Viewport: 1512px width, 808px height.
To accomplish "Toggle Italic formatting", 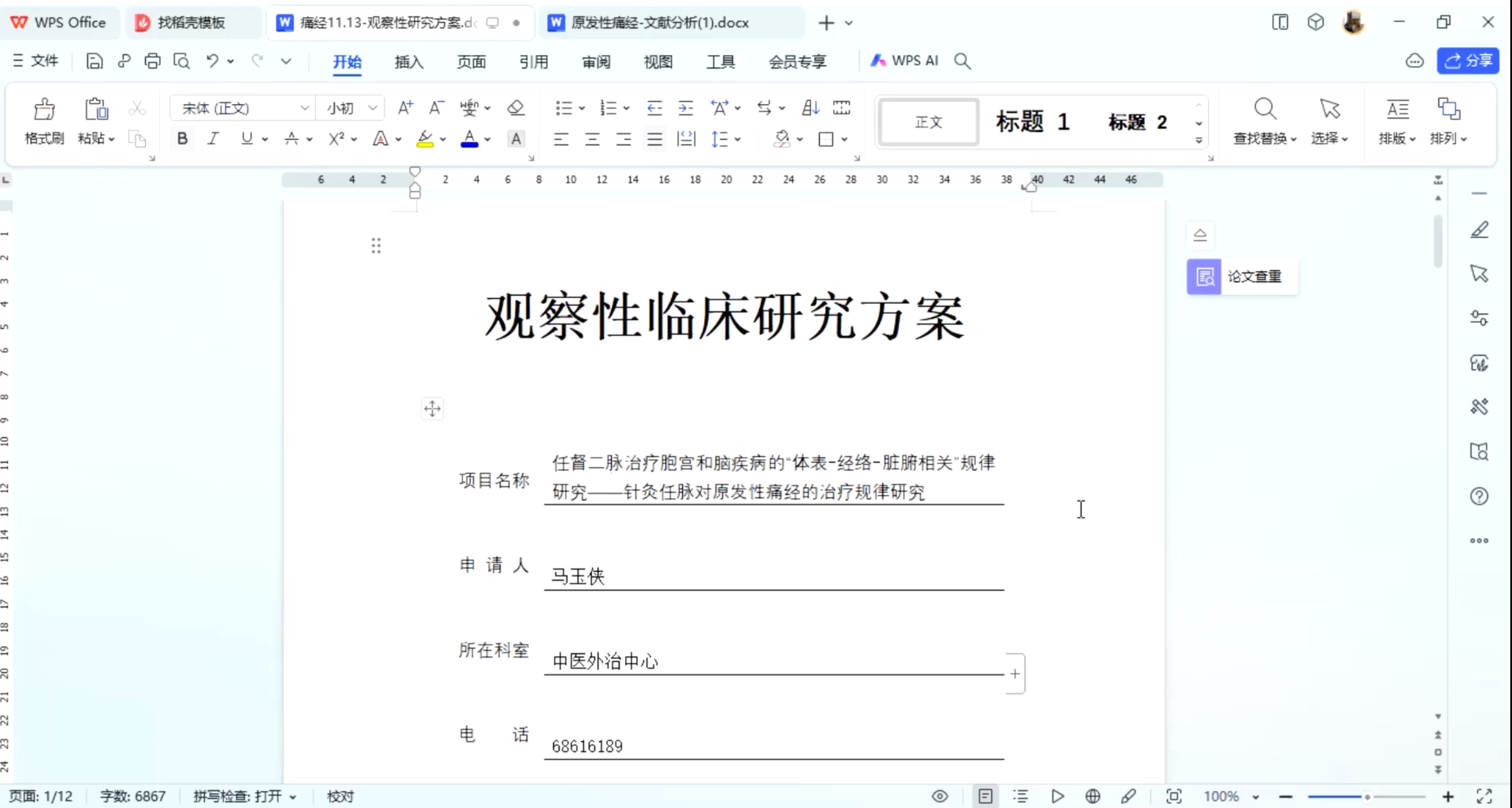I will click(x=213, y=139).
